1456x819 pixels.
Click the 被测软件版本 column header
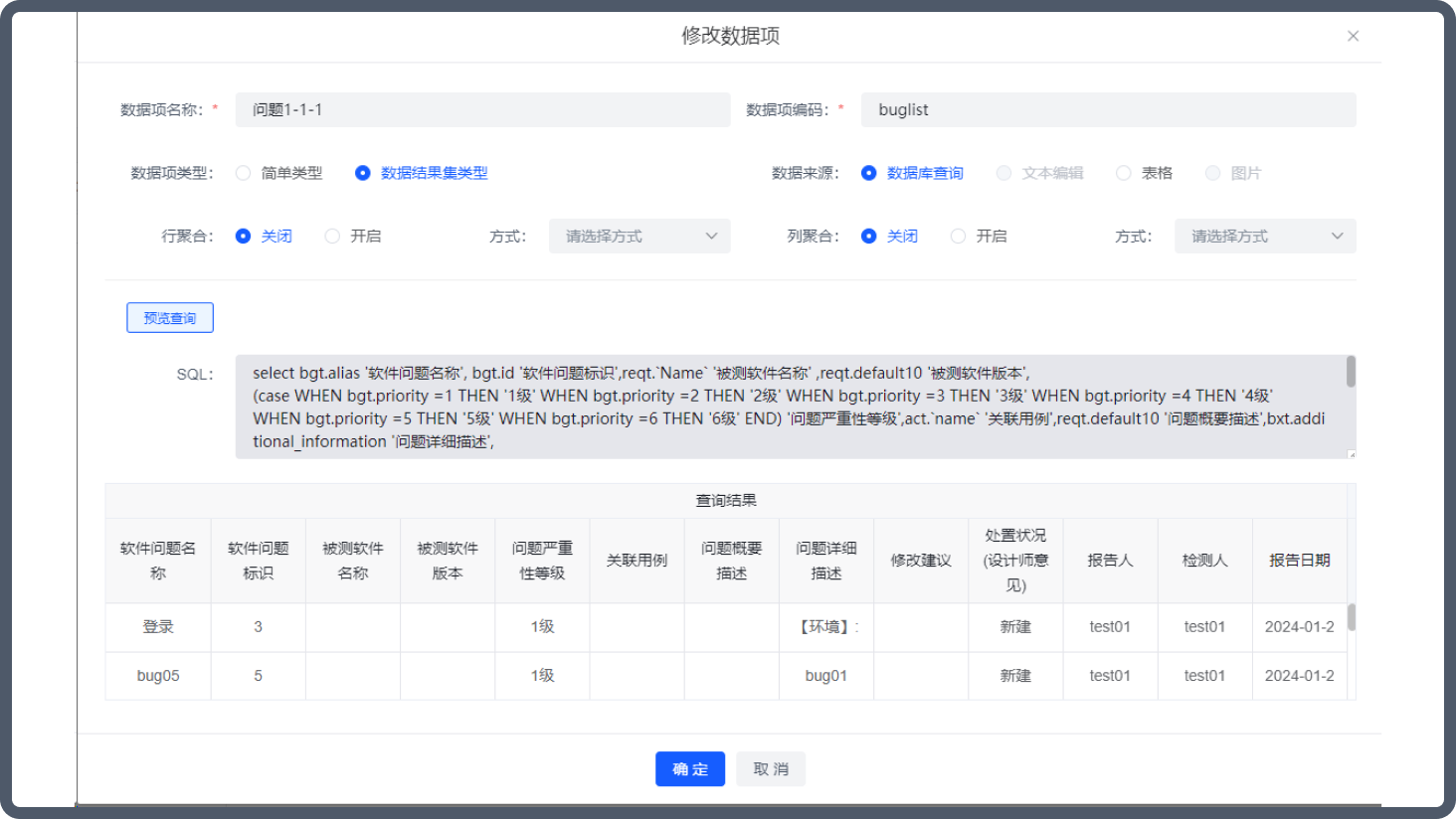[448, 561]
